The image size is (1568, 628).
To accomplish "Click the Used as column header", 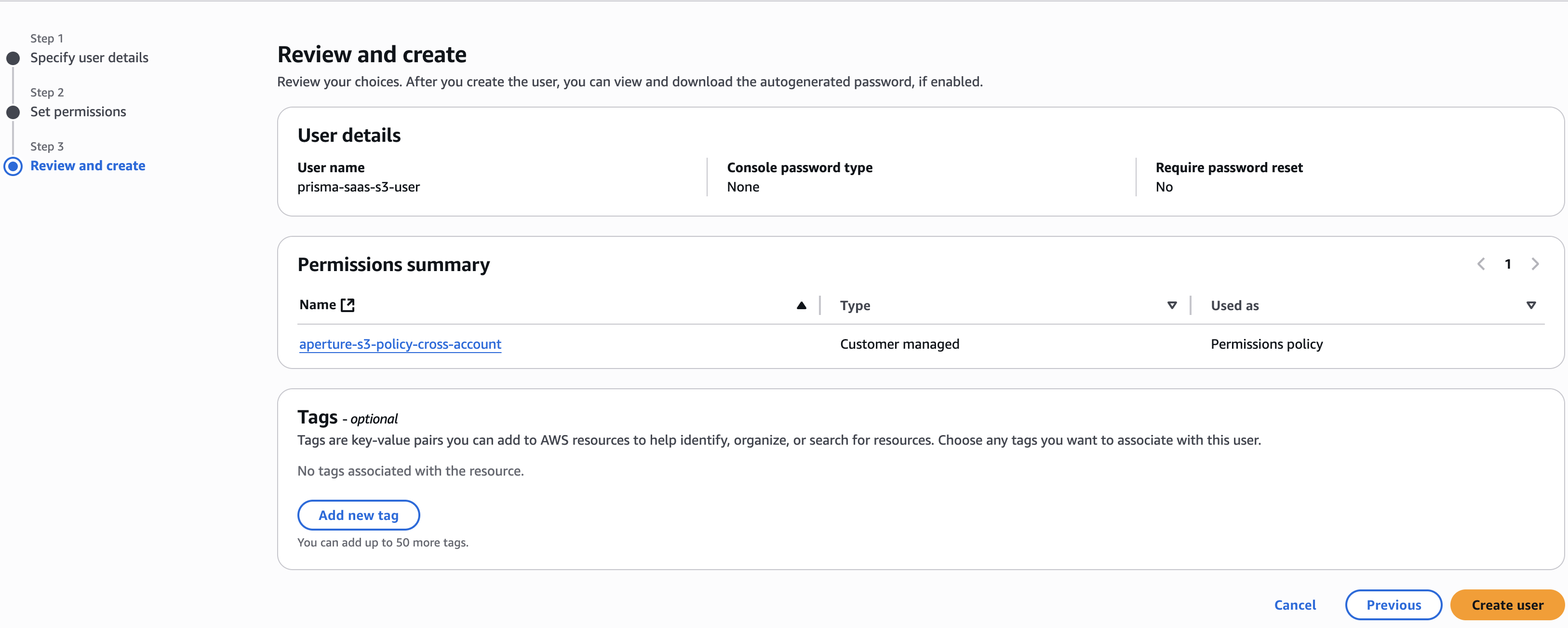I will [x=1234, y=306].
